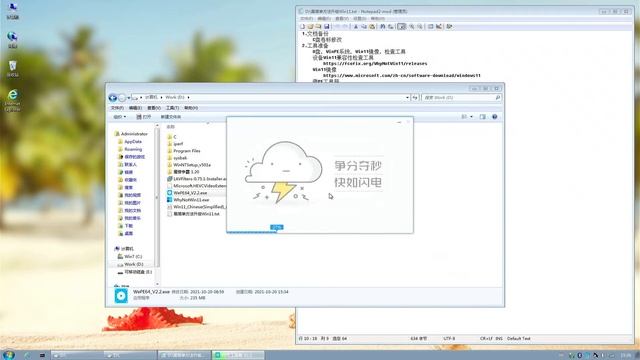
Task: Select removable disk (E:) in navigation tree
Action: (x=135, y=272)
